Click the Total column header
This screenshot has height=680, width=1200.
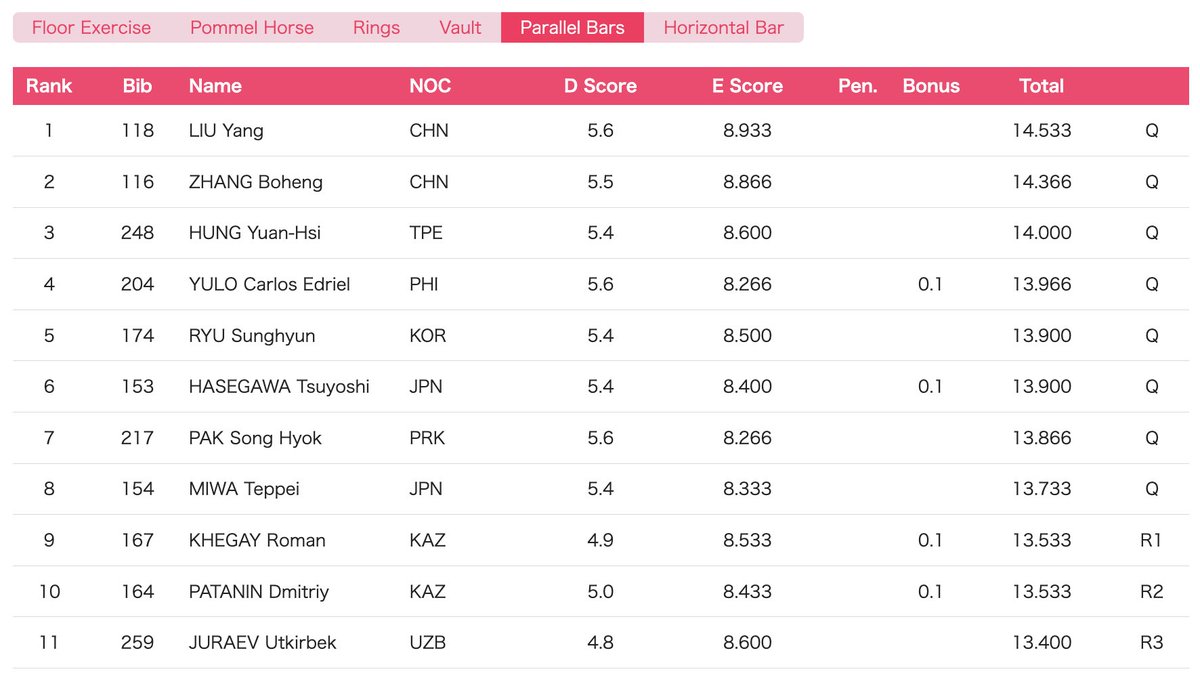tap(1042, 86)
